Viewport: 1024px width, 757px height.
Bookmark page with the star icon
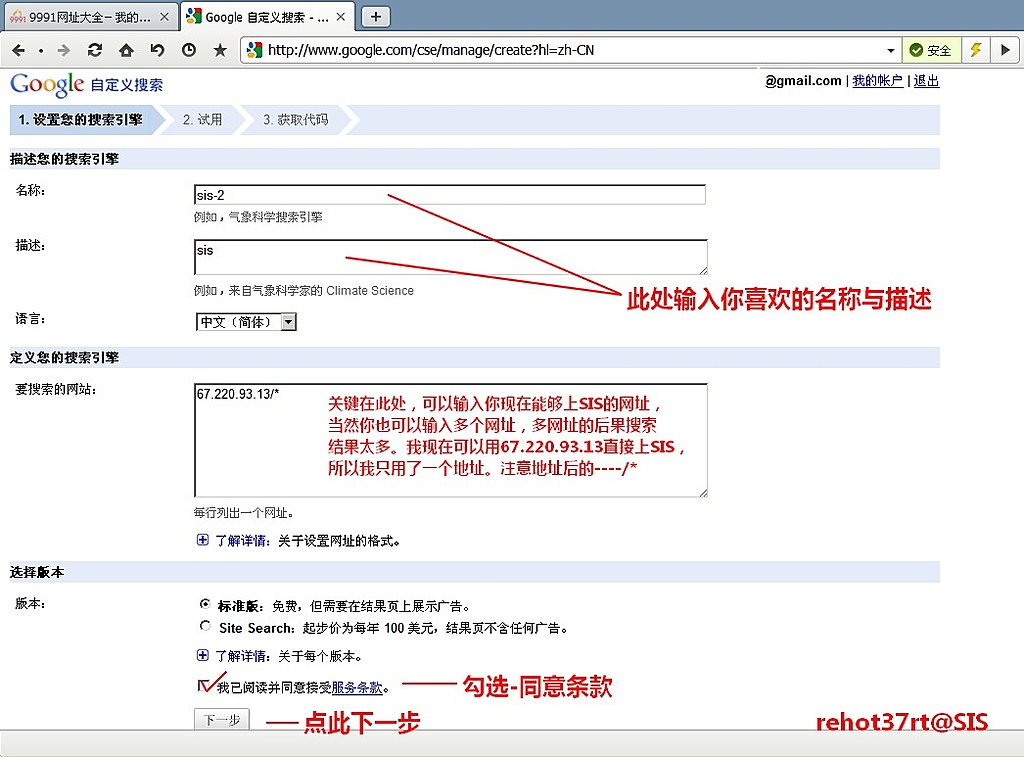(220, 50)
